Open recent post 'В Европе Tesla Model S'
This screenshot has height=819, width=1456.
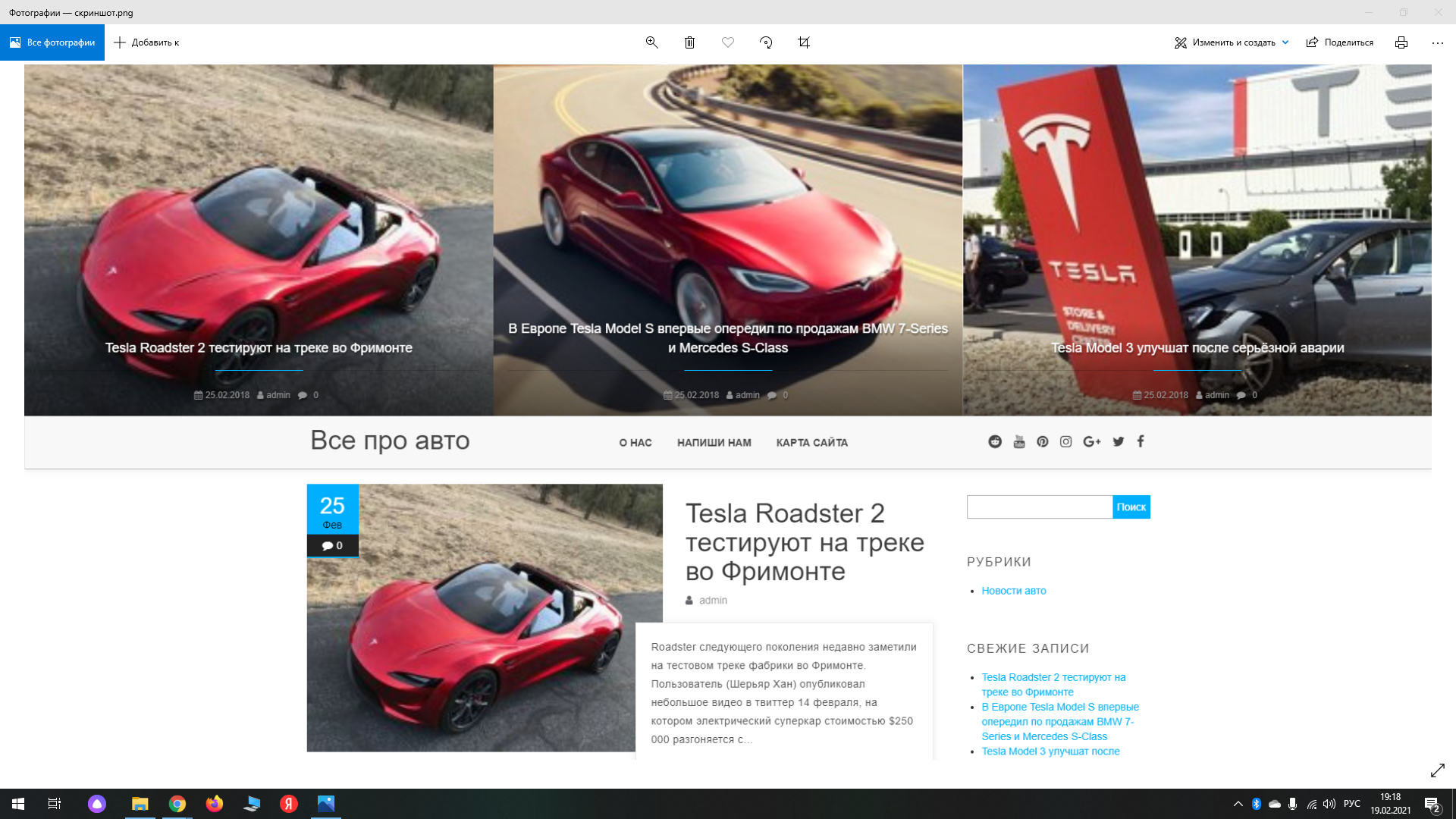[x=1060, y=722]
